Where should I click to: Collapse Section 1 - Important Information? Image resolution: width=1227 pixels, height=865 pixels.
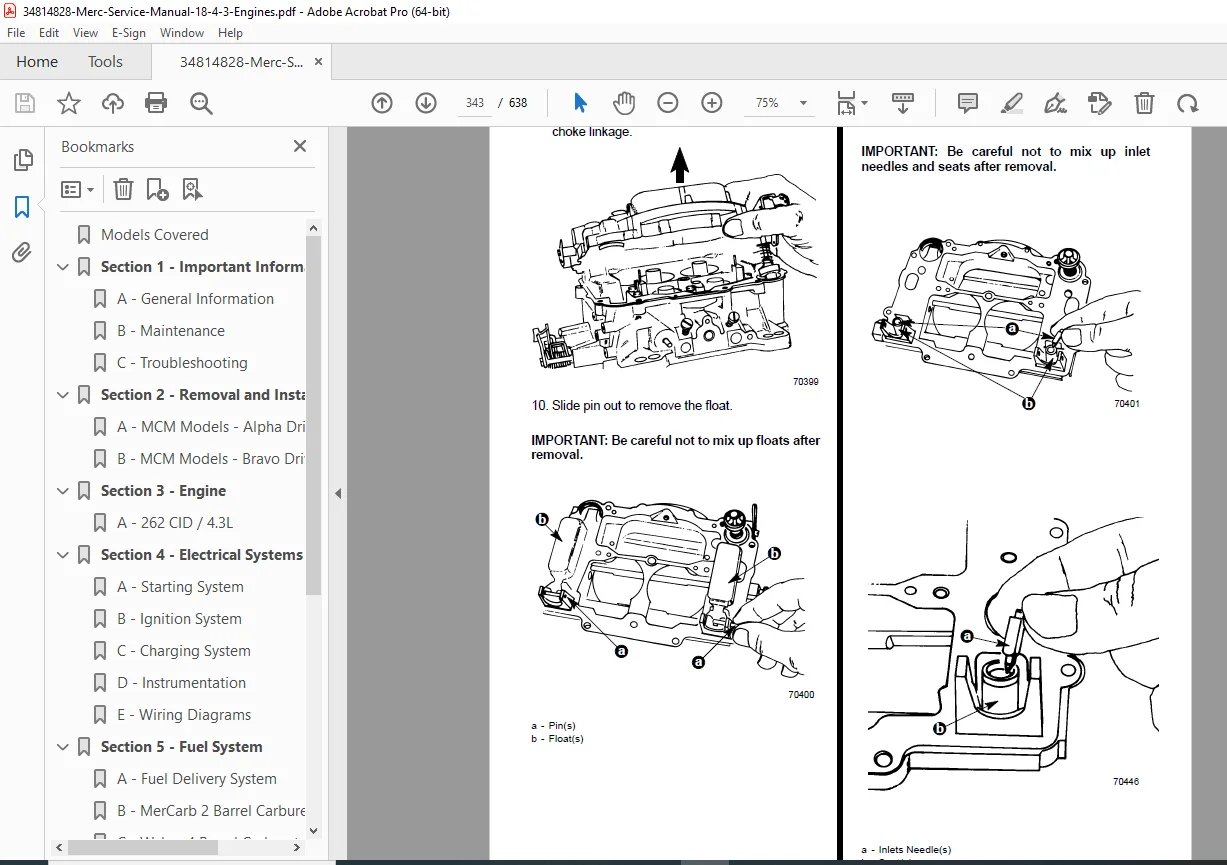(63, 267)
